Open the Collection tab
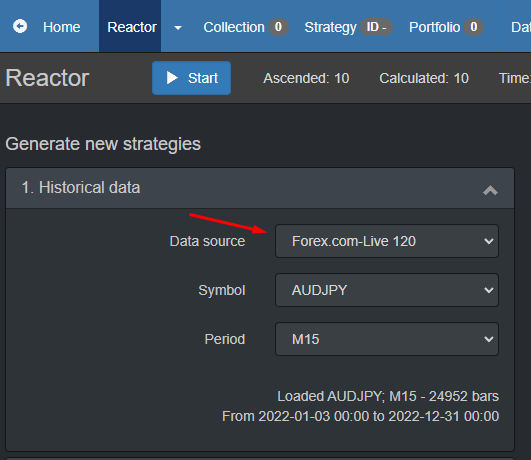Viewport: 531px width, 460px height. coord(234,27)
